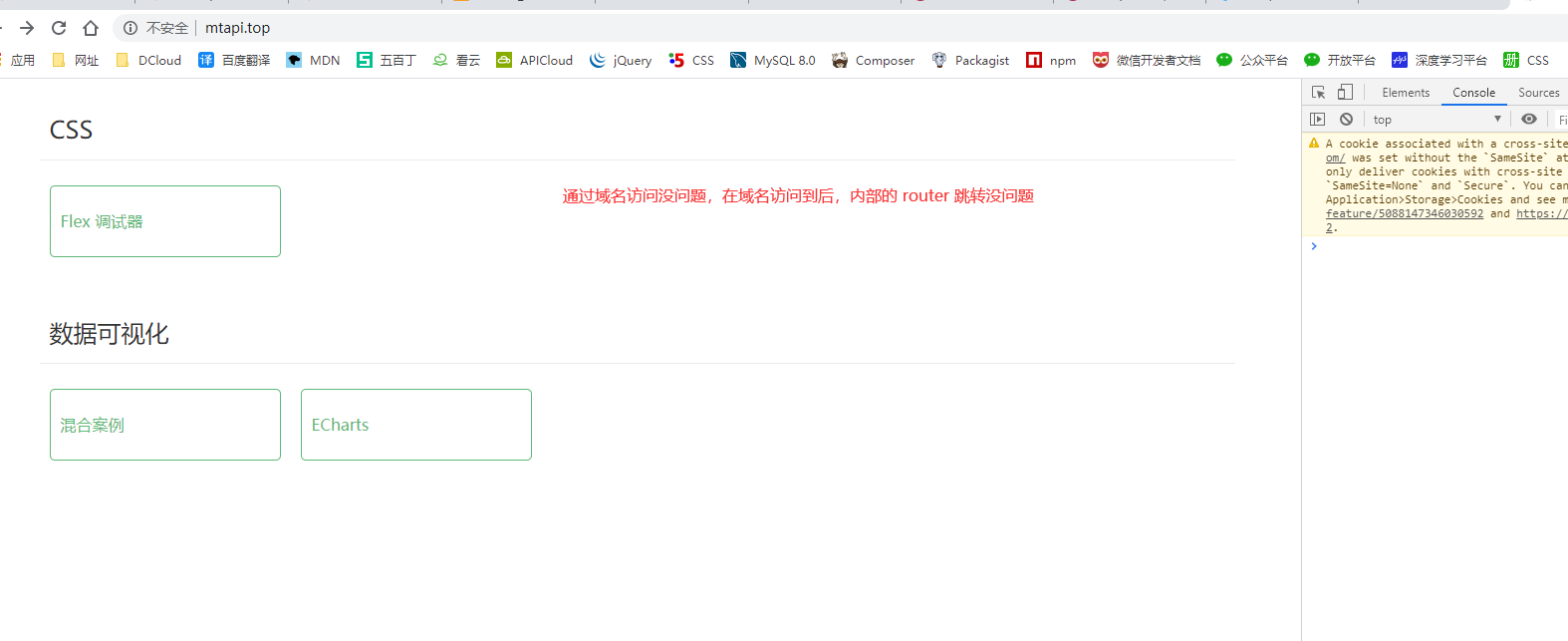Open the 开放平台 bookmark
Screen dimensions: 1568x641
pyautogui.click(x=1340, y=60)
